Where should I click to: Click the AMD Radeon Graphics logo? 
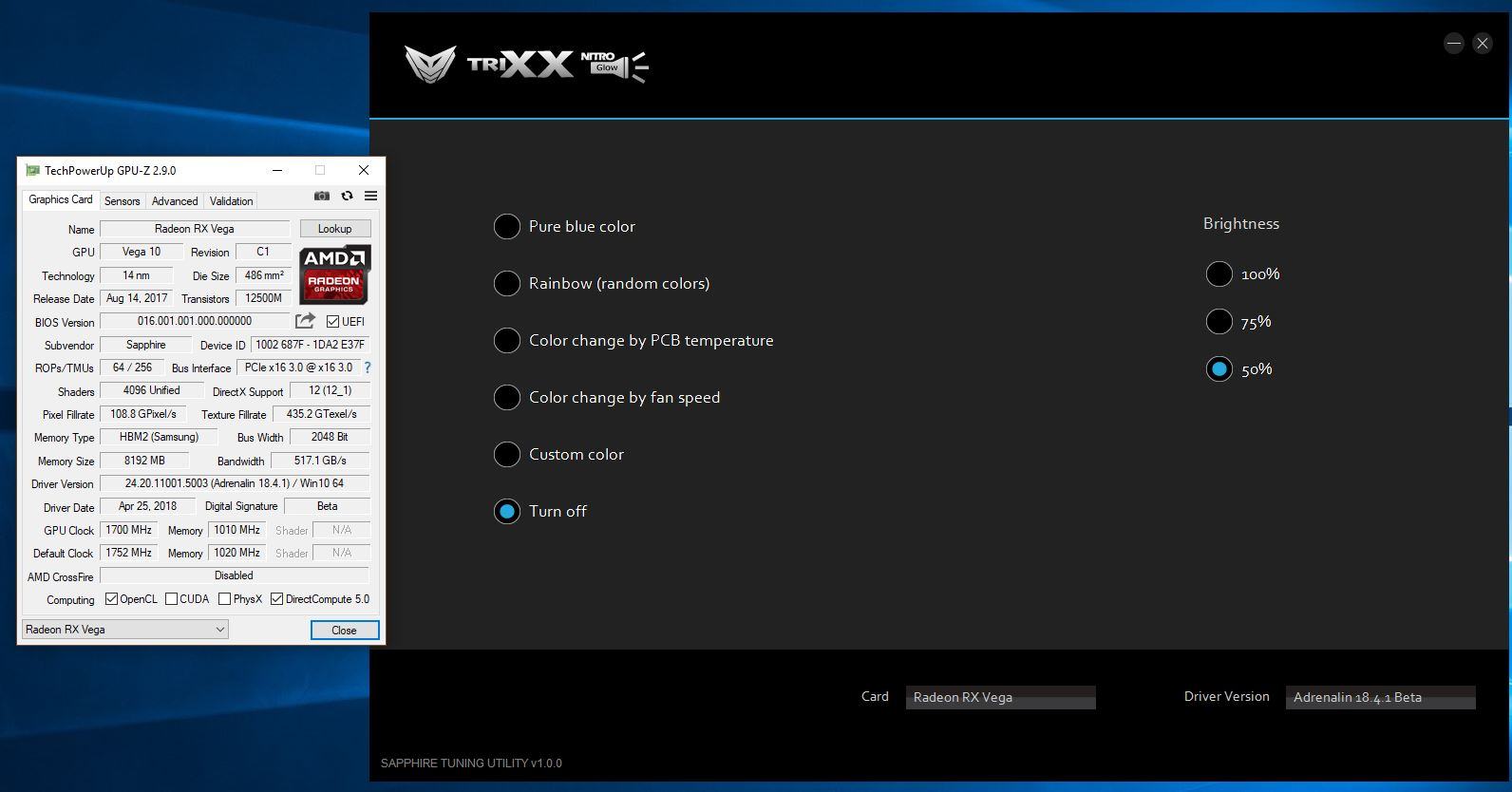(x=335, y=274)
